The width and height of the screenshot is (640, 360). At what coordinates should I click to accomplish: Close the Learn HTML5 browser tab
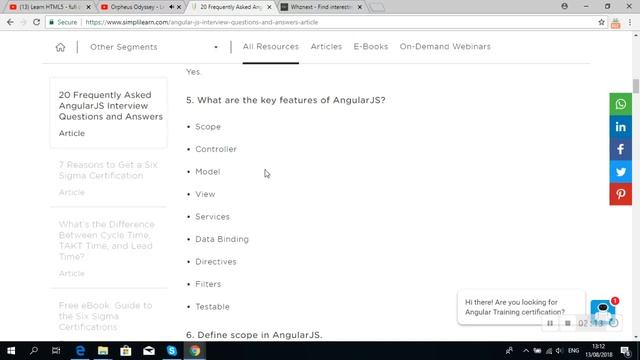click(88, 7)
